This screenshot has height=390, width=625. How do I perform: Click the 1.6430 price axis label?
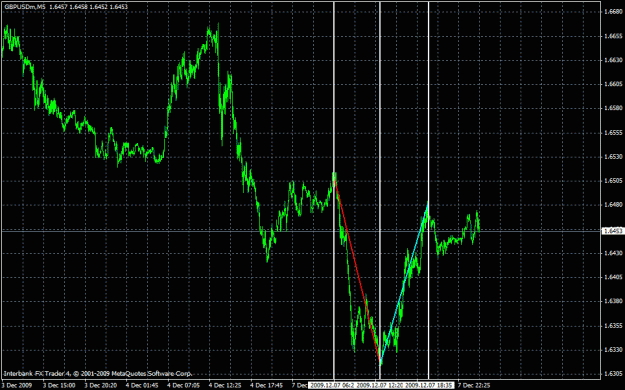(613, 253)
